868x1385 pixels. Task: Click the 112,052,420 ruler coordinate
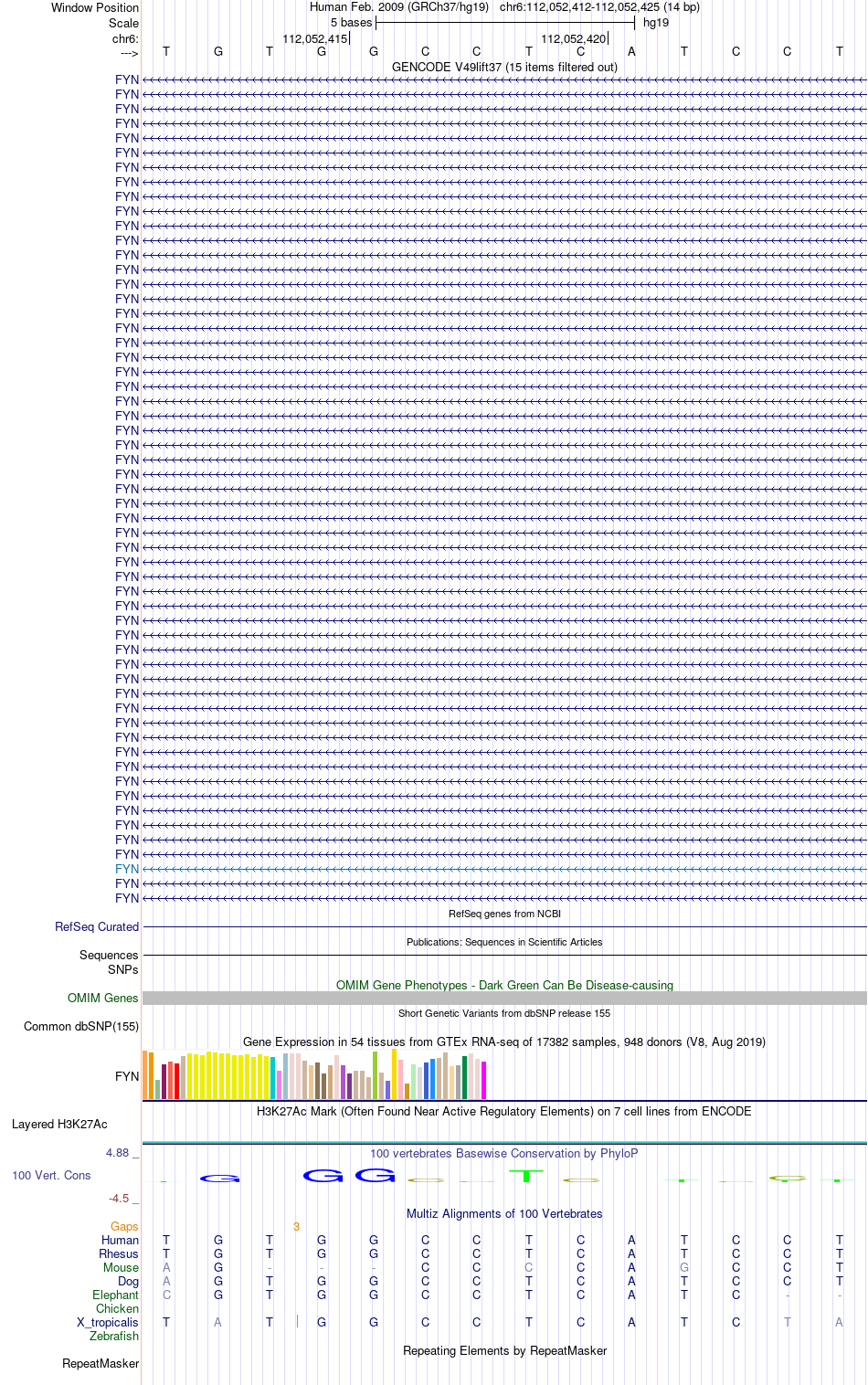click(x=573, y=38)
